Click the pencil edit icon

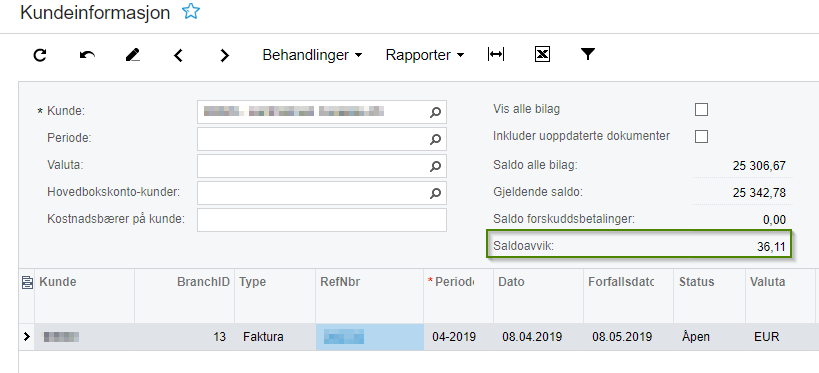[x=133, y=54]
